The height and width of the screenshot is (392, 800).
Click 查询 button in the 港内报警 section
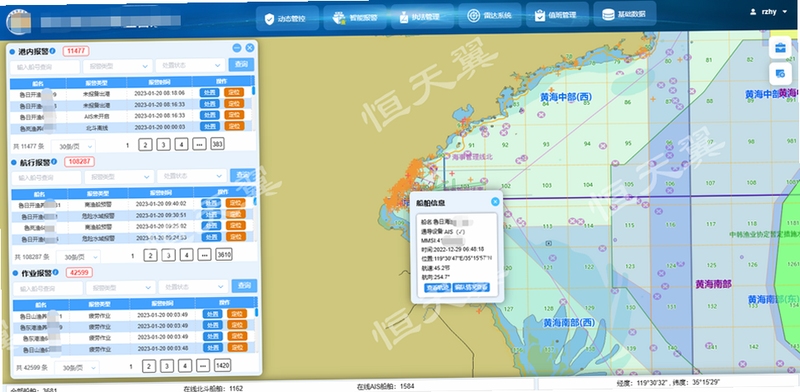pos(241,64)
